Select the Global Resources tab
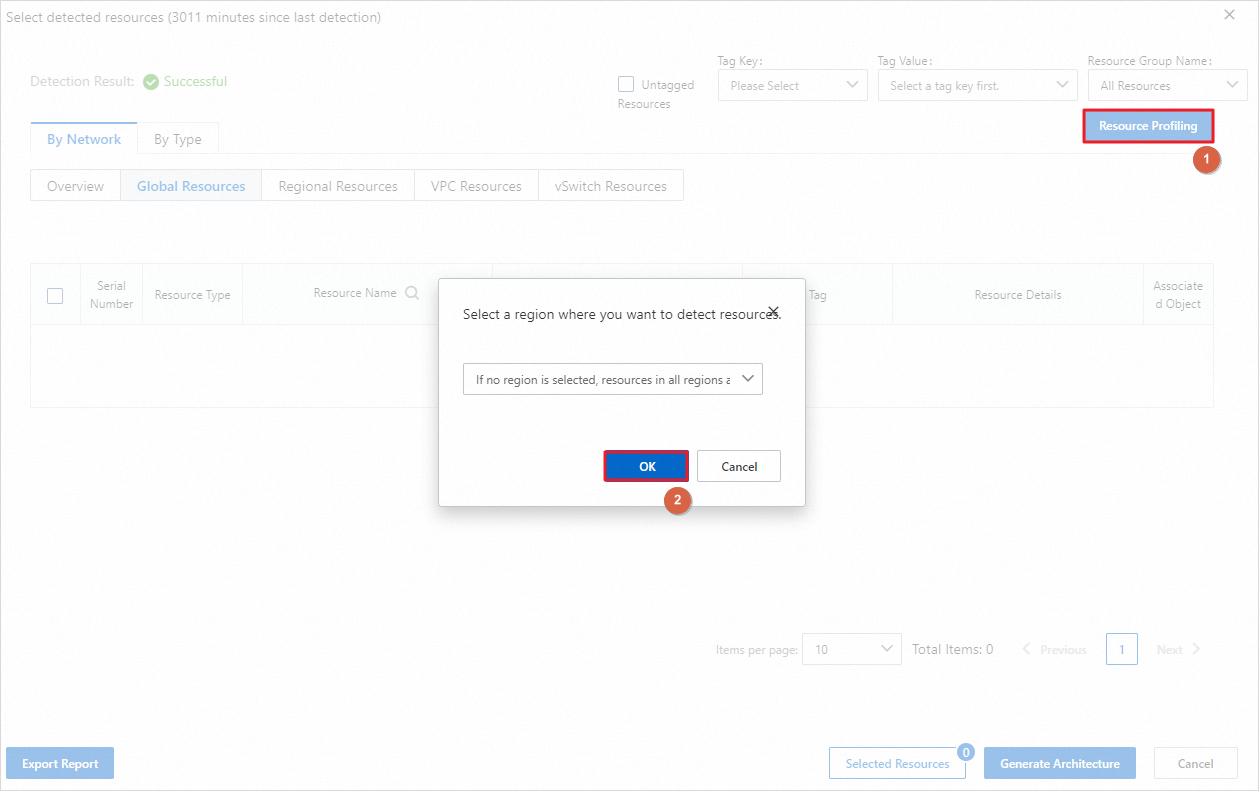 (191, 186)
